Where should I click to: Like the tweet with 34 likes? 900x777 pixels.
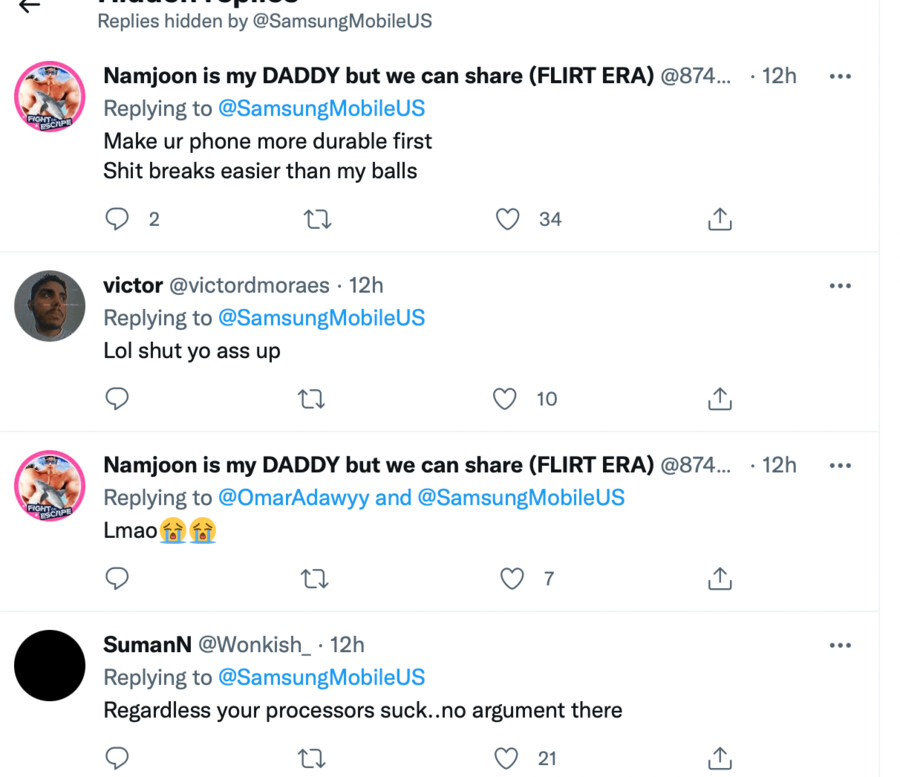[508, 219]
